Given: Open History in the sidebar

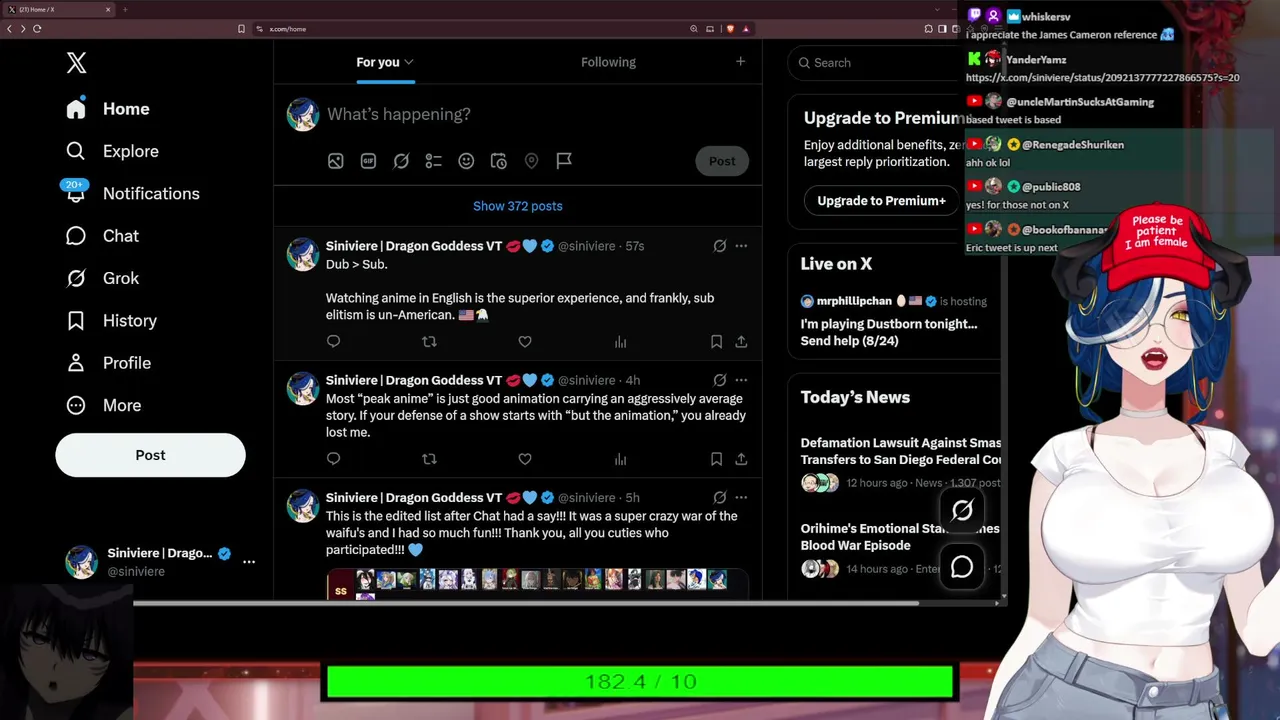Looking at the screenshot, I should [111, 321].
